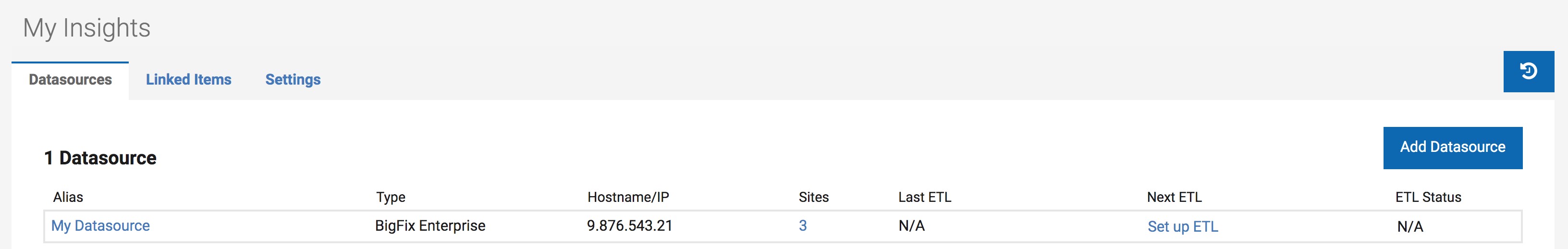Select the Hostname/IP column header

627,197
